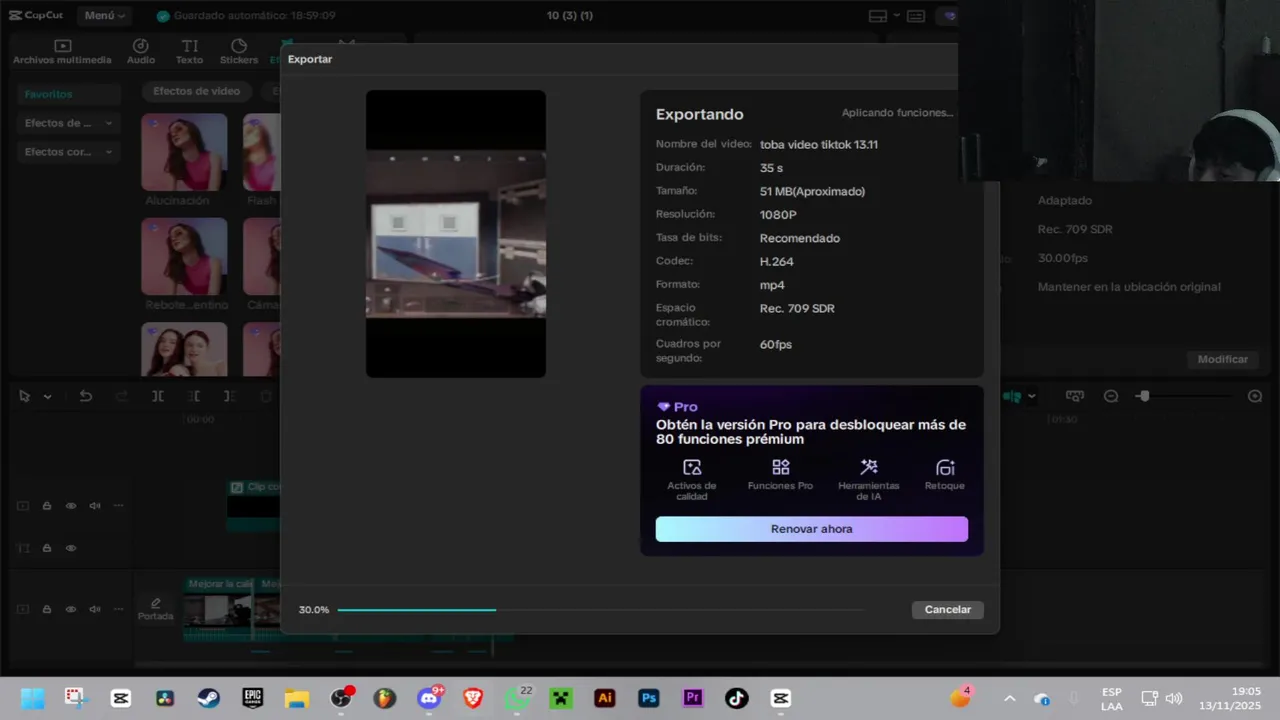Click the timeline preview axis icon
Screen dimensions: 1280x720
1075,397
